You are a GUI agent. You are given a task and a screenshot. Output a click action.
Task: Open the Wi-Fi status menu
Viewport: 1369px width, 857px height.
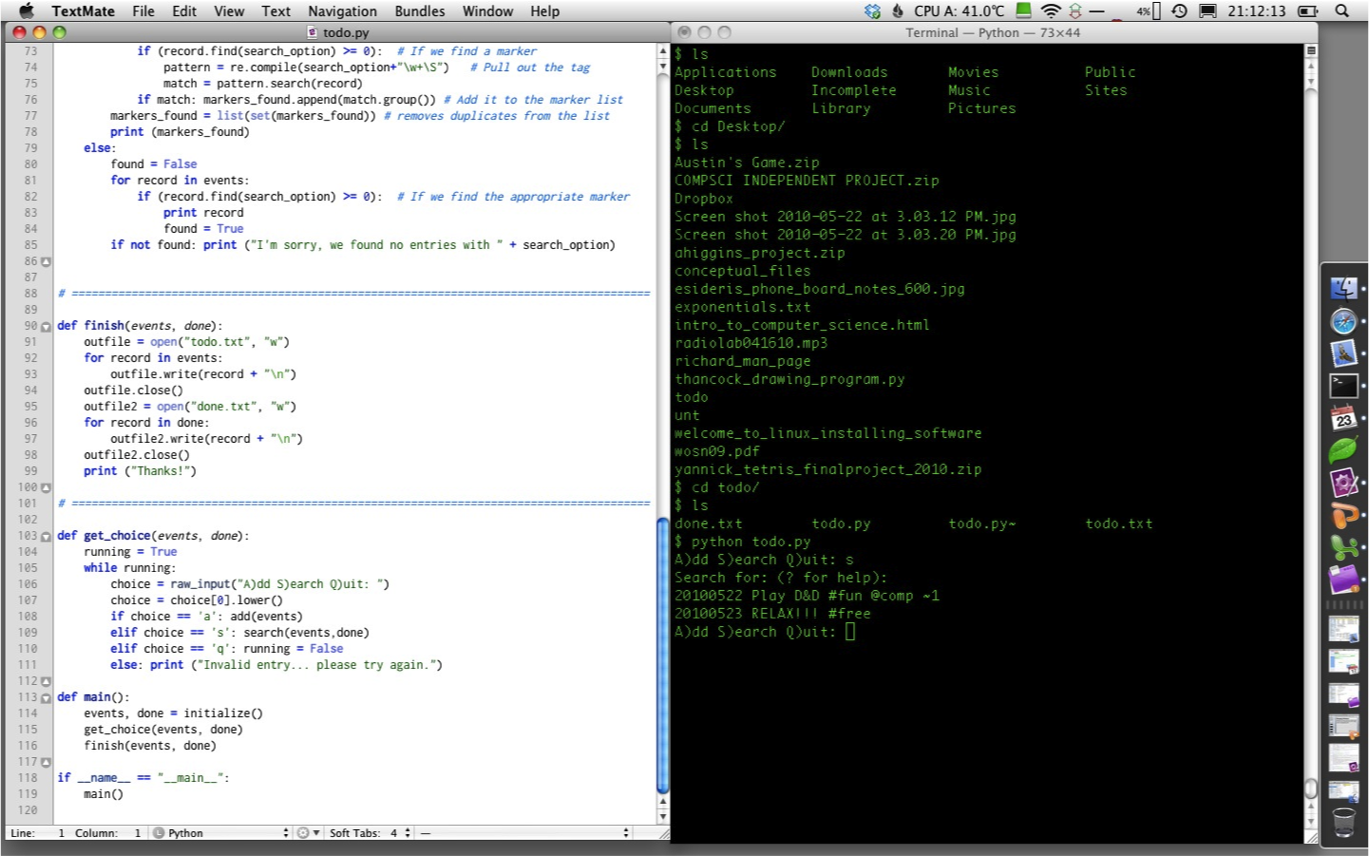pyautogui.click(x=1050, y=11)
